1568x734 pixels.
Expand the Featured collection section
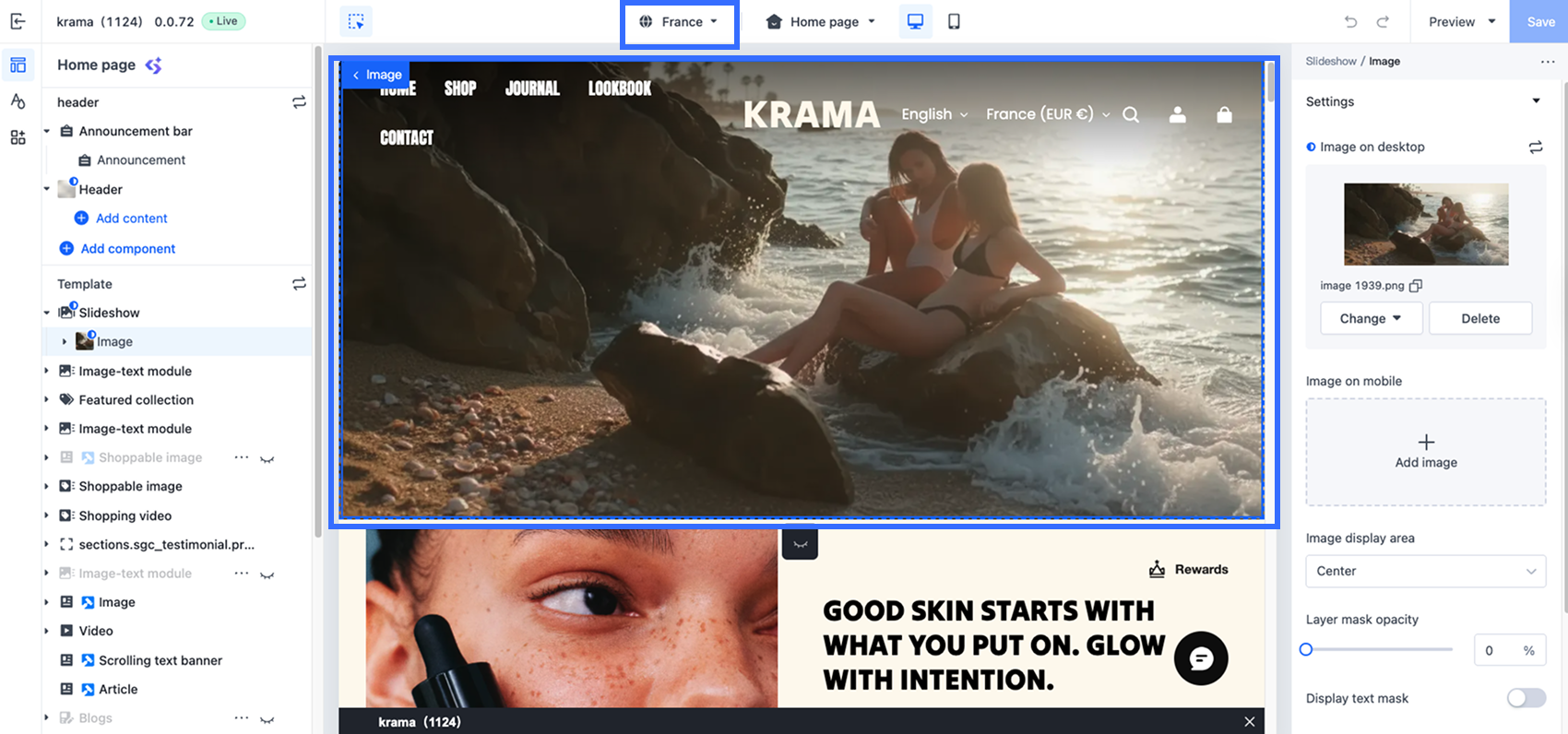click(47, 400)
